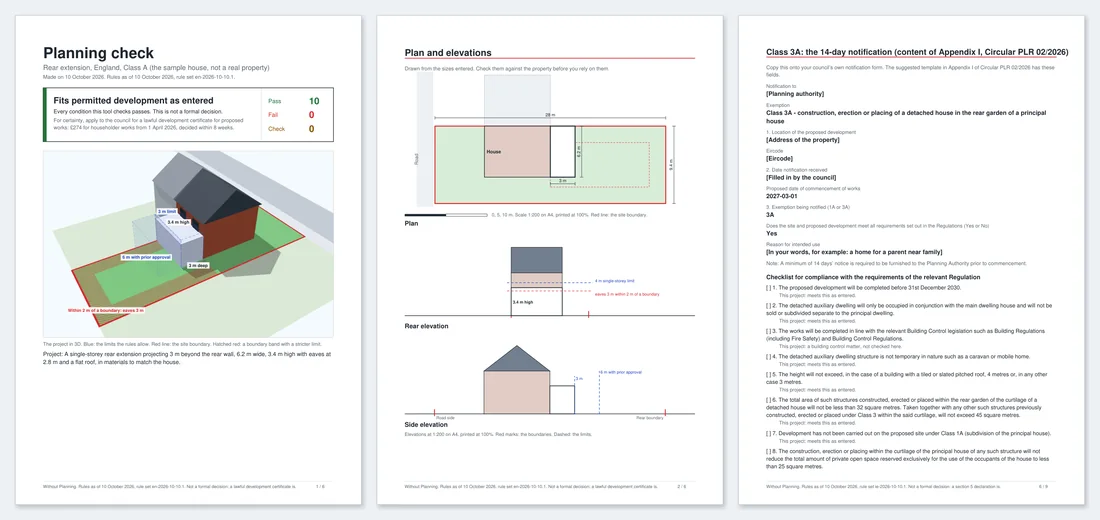Click the red Fail count '0'

click(311, 115)
